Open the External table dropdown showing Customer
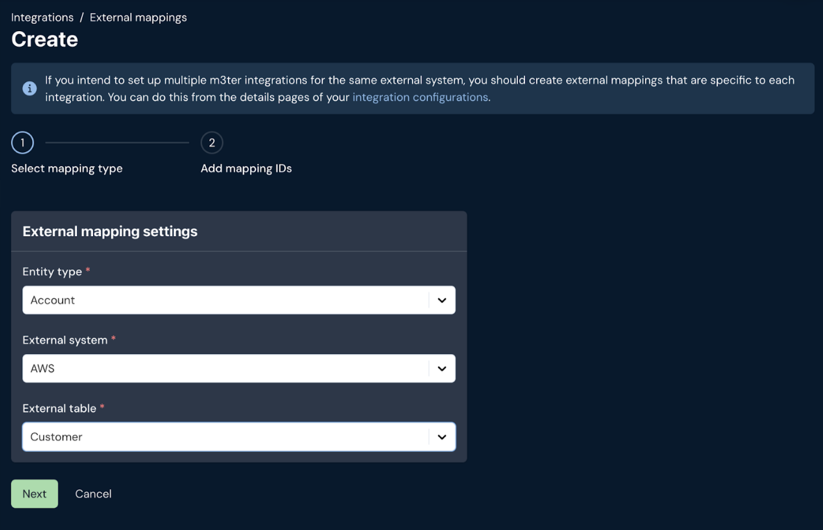 pyautogui.click(x=239, y=437)
